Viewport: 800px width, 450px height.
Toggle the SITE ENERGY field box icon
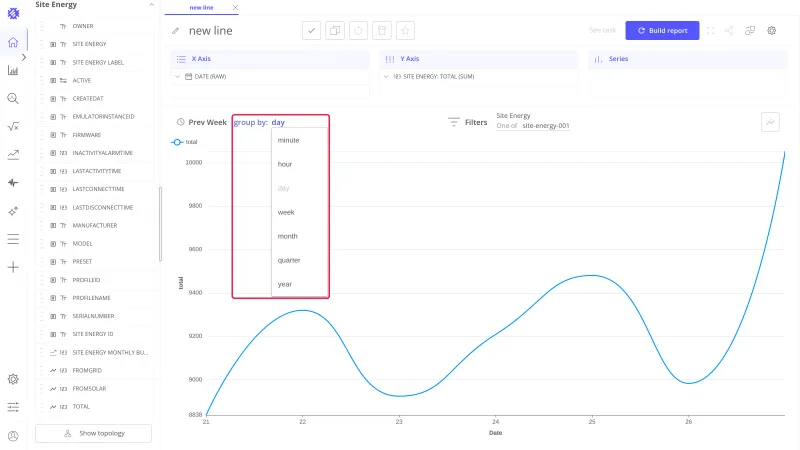click(x=53, y=44)
